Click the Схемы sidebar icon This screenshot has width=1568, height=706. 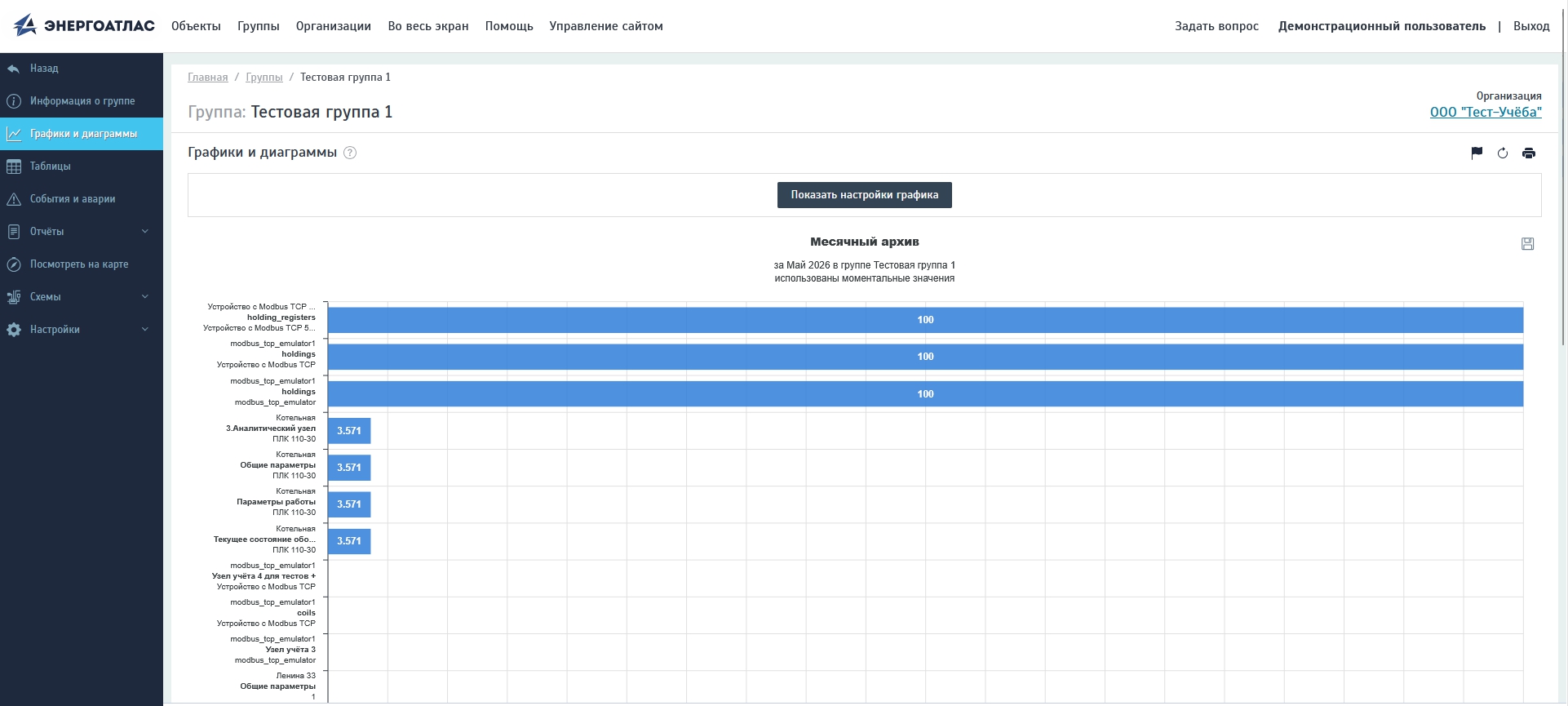14,297
